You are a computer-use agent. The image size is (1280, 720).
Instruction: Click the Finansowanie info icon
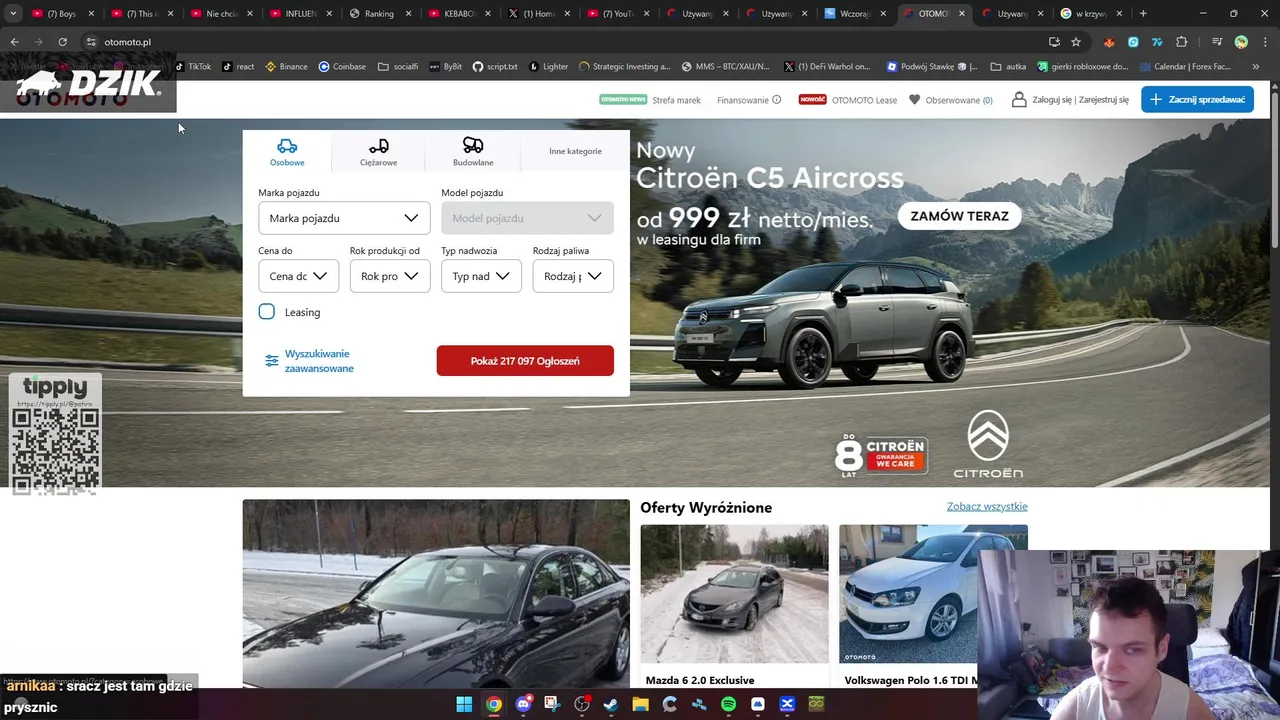pyautogui.click(x=776, y=100)
